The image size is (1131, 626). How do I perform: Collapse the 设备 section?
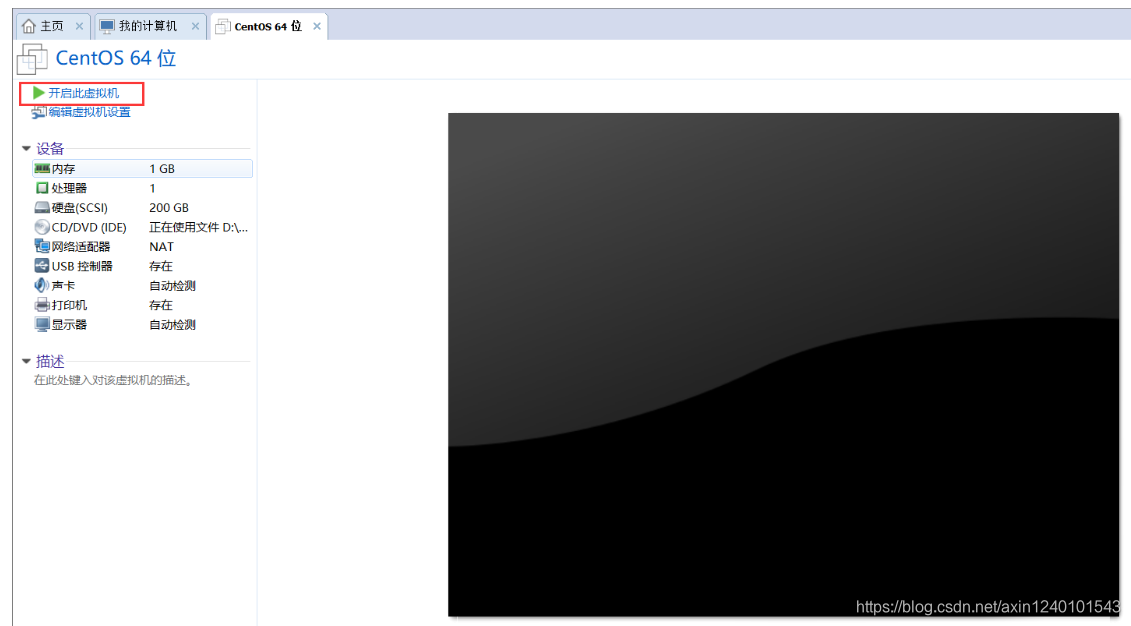click(x=26, y=149)
